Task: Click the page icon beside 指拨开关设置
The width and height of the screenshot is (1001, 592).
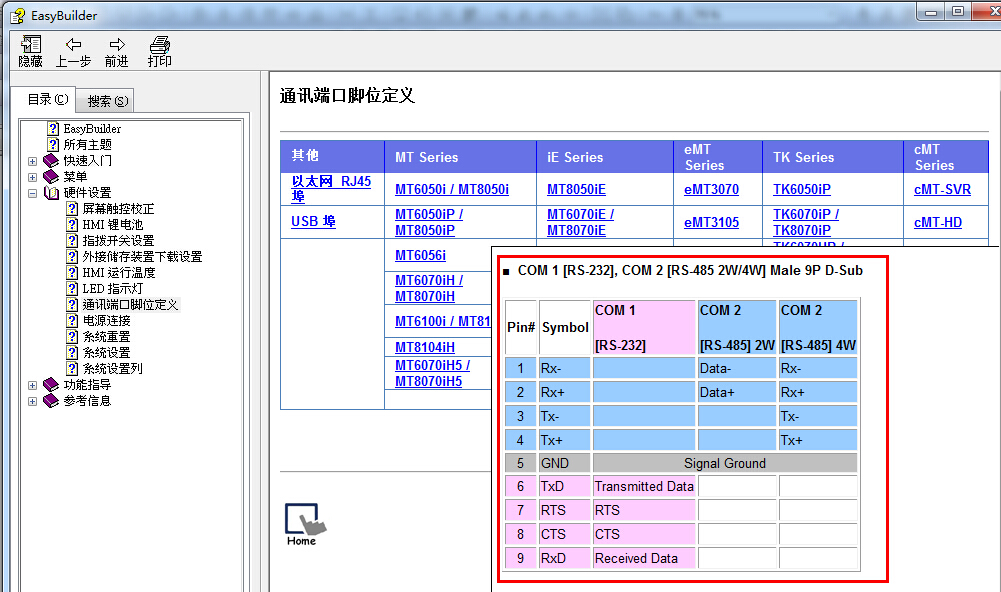Action: click(73, 240)
